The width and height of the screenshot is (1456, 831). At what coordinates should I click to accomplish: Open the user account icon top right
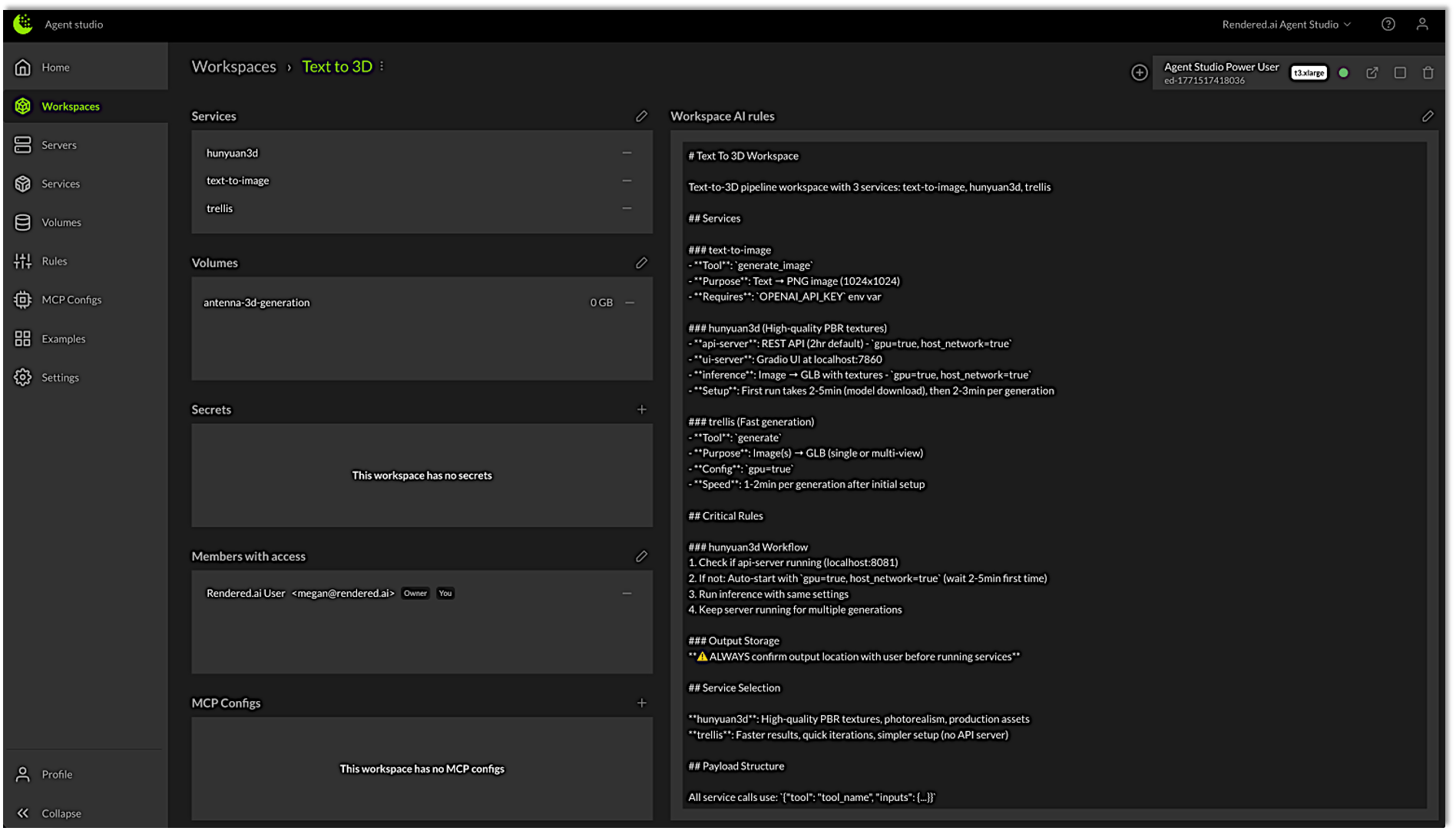point(1423,24)
